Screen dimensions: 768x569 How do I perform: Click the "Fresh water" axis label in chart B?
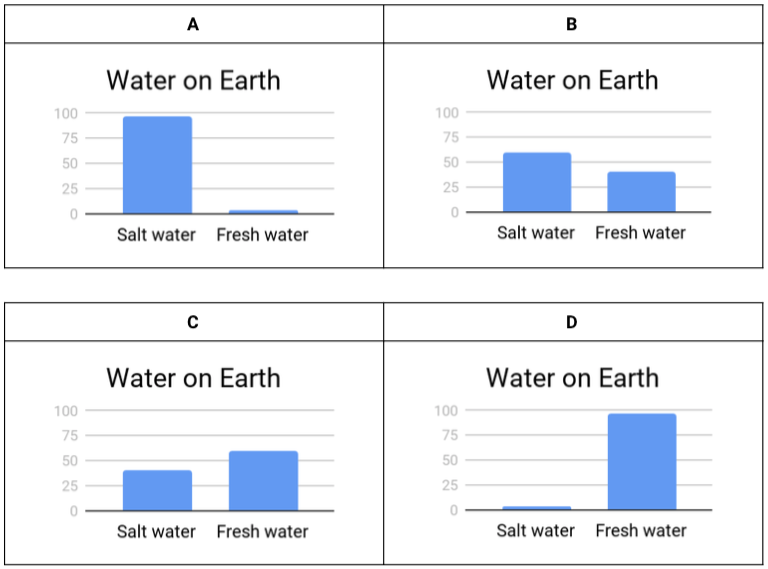click(x=641, y=233)
